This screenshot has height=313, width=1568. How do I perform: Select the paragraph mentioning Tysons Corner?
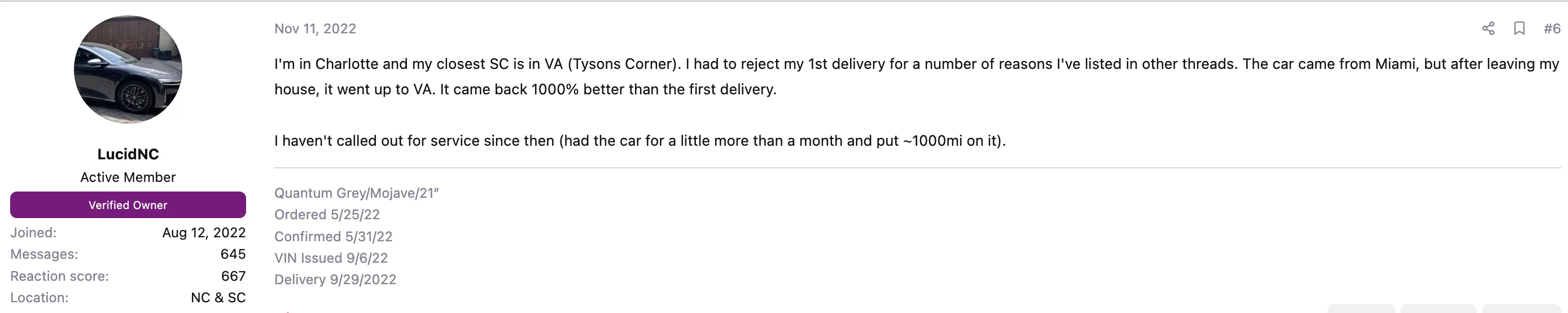coord(917,77)
